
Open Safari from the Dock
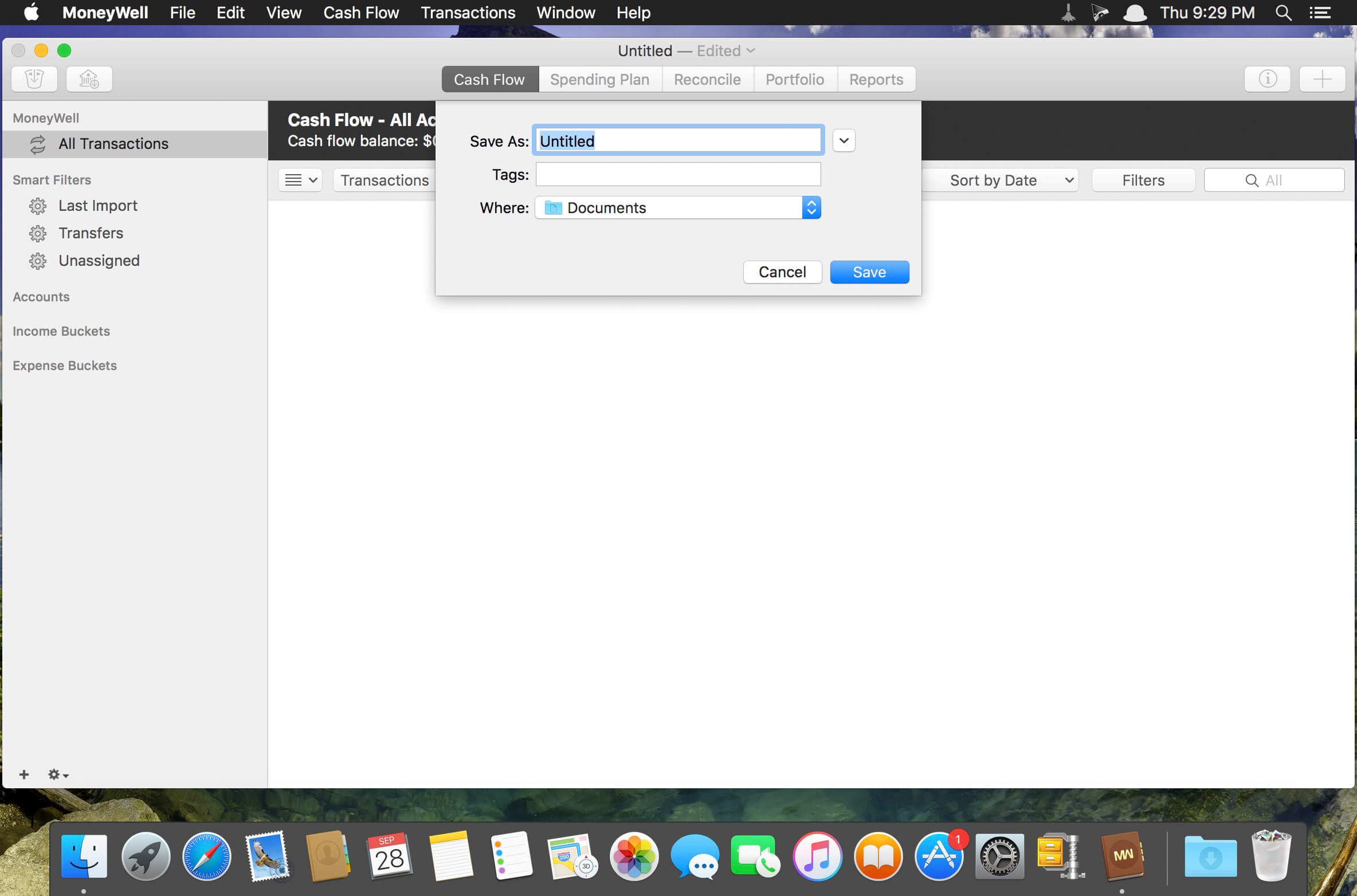(x=206, y=856)
